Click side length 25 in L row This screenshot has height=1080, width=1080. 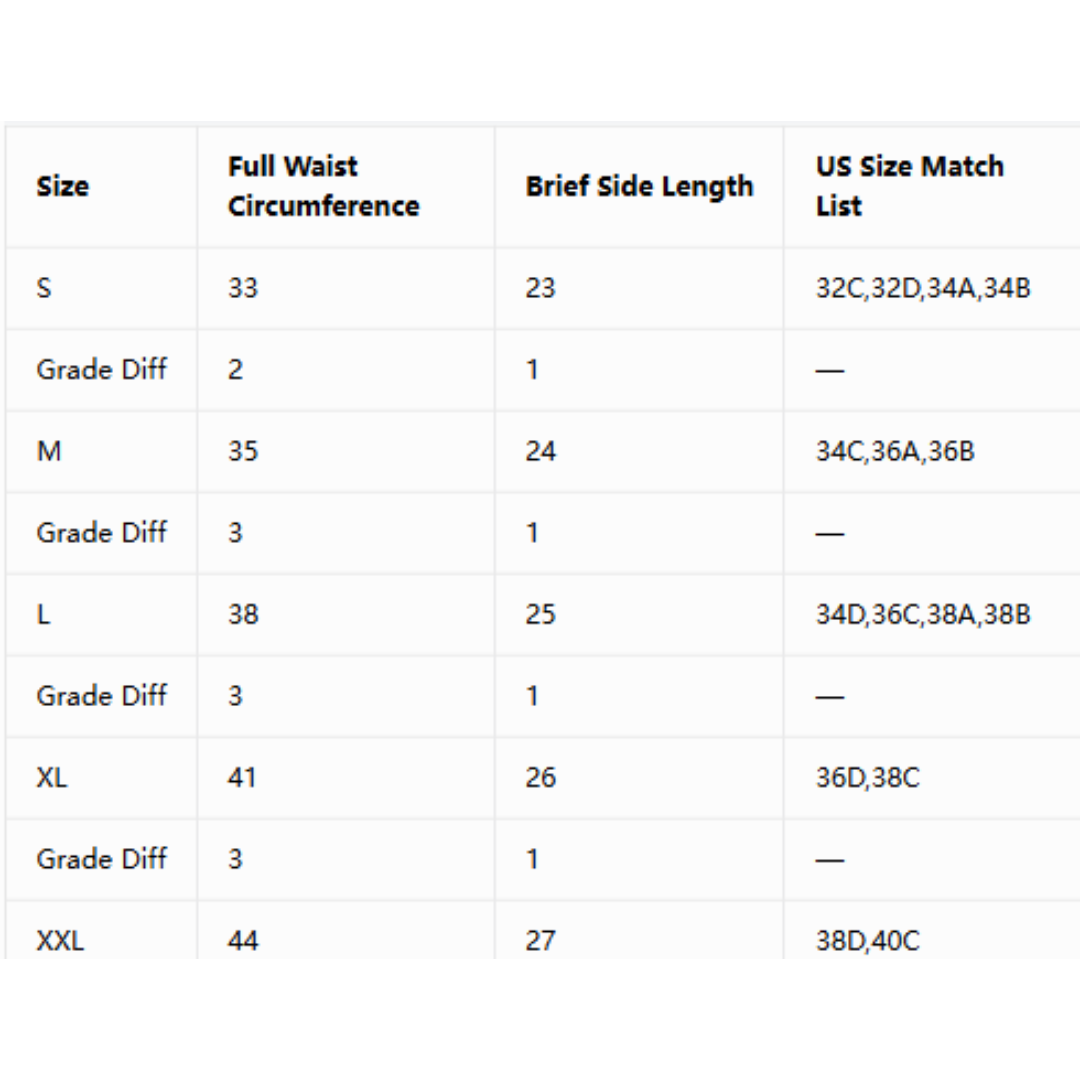tap(541, 614)
